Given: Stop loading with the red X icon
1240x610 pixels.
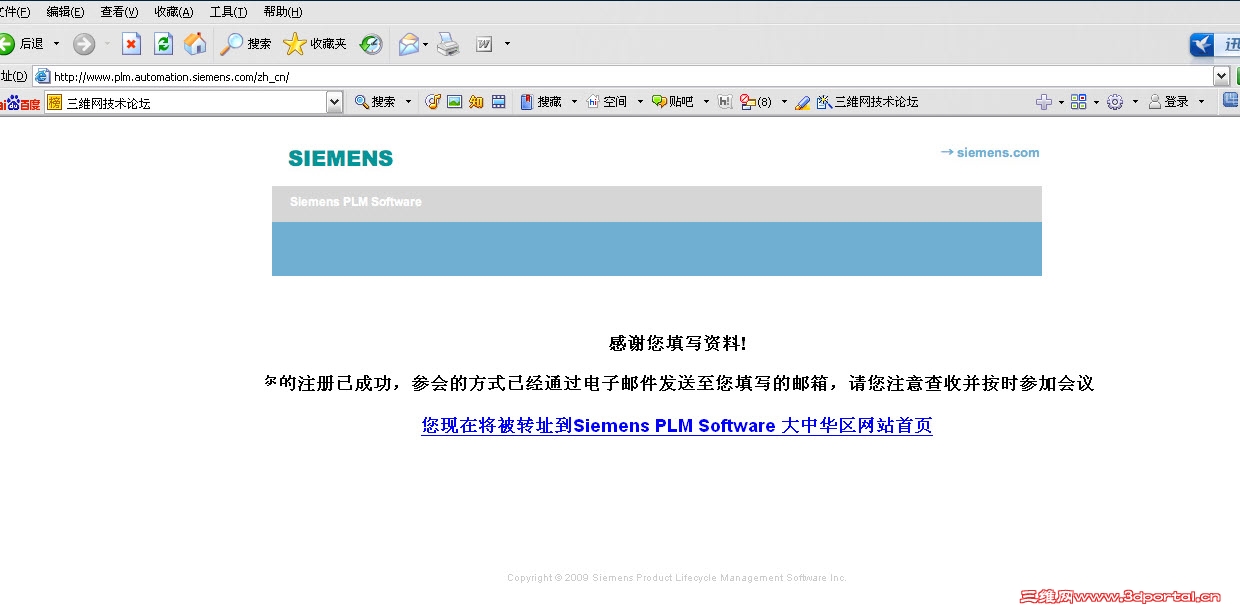Looking at the screenshot, I should click(x=131, y=44).
